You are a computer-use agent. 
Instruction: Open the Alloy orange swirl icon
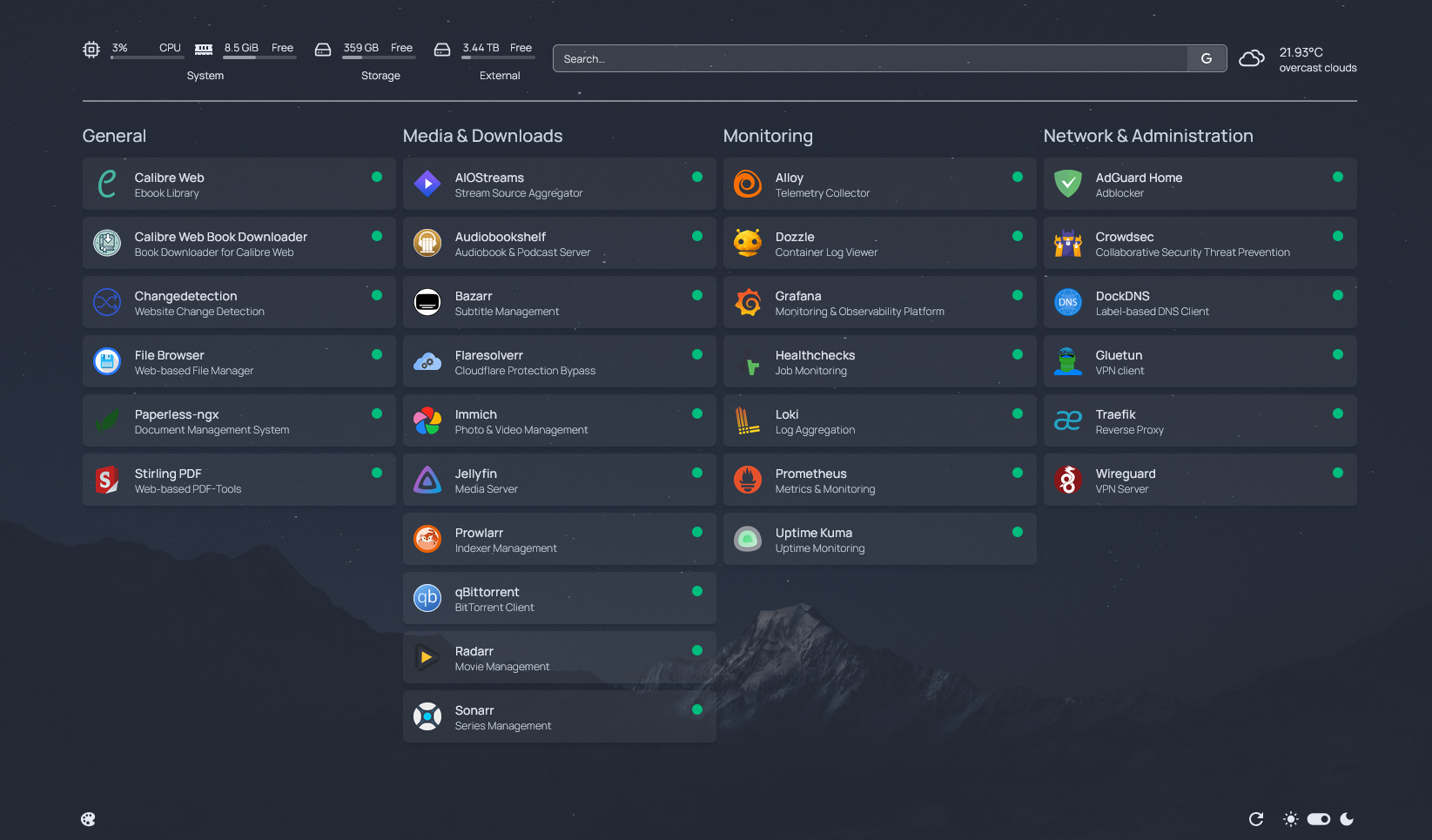point(748,184)
